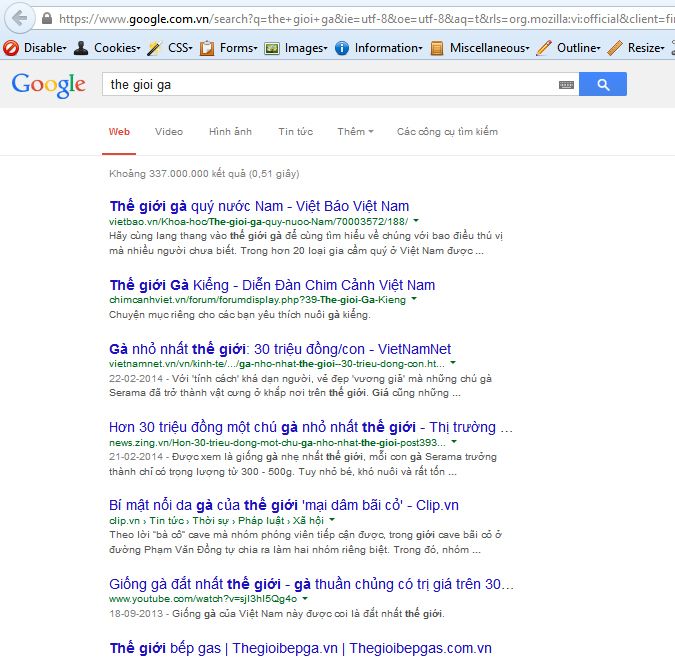Switch to the Tin tức tab
Viewport: 675px width, 658px height.
(x=295, y=132)
